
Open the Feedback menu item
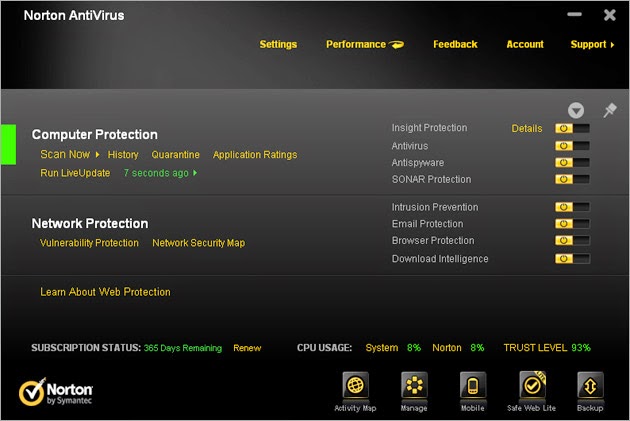pos(455,44)
